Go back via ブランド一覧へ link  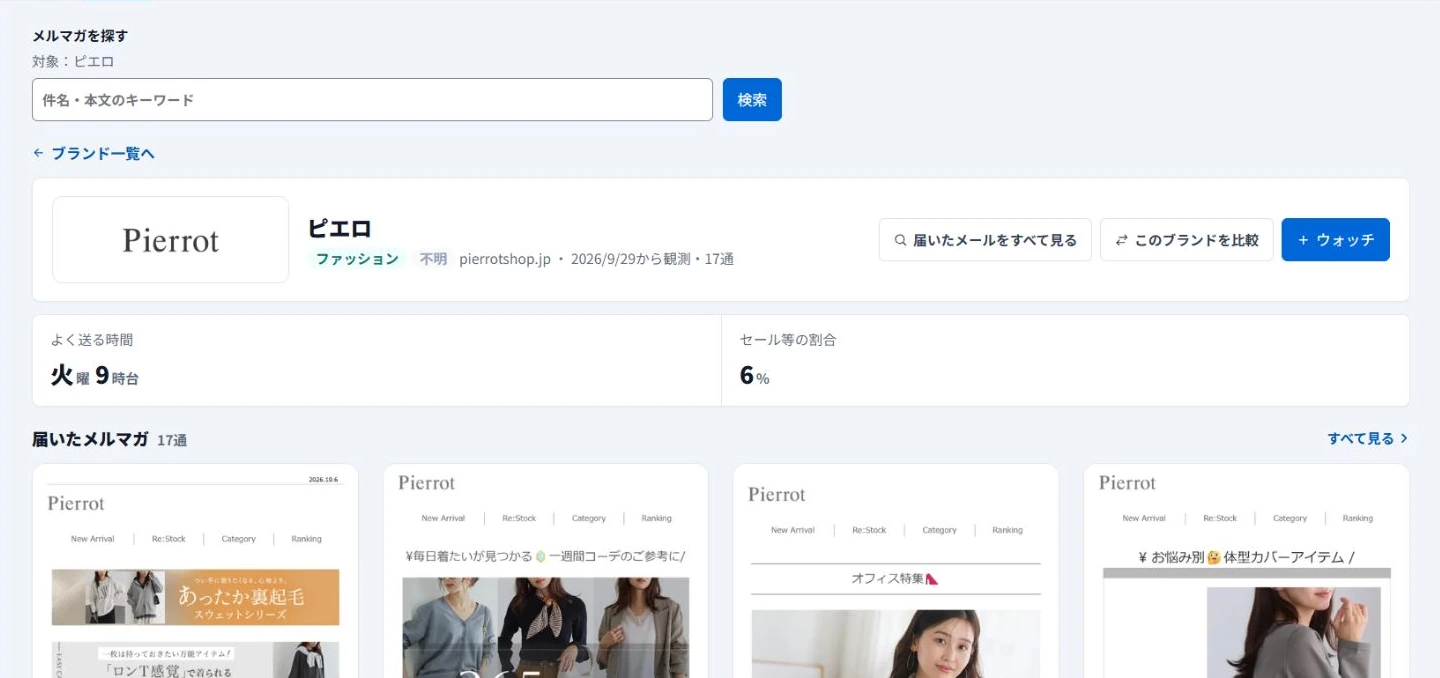coord(94,153)
